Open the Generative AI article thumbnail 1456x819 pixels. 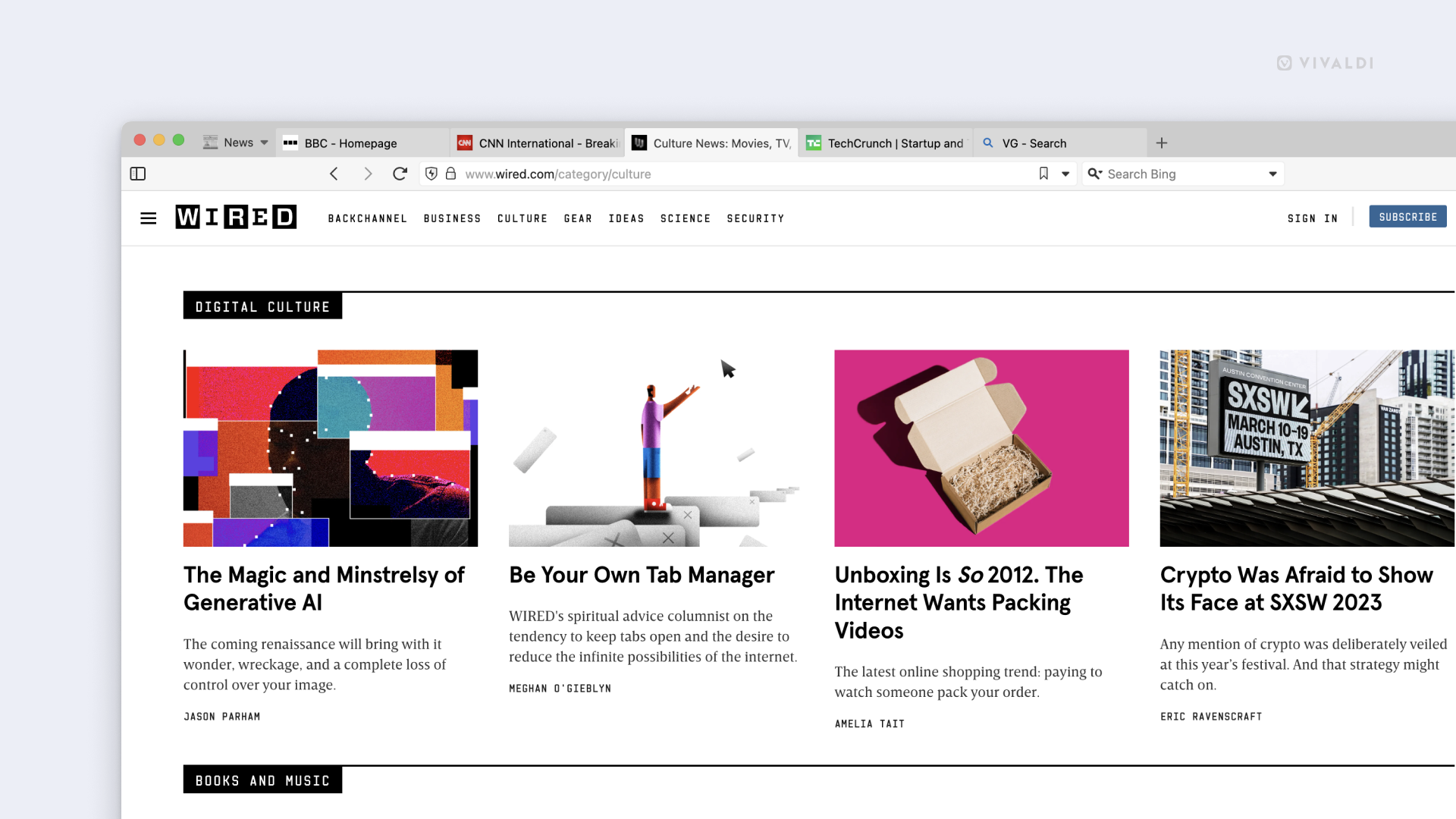(x=331, y=448)
